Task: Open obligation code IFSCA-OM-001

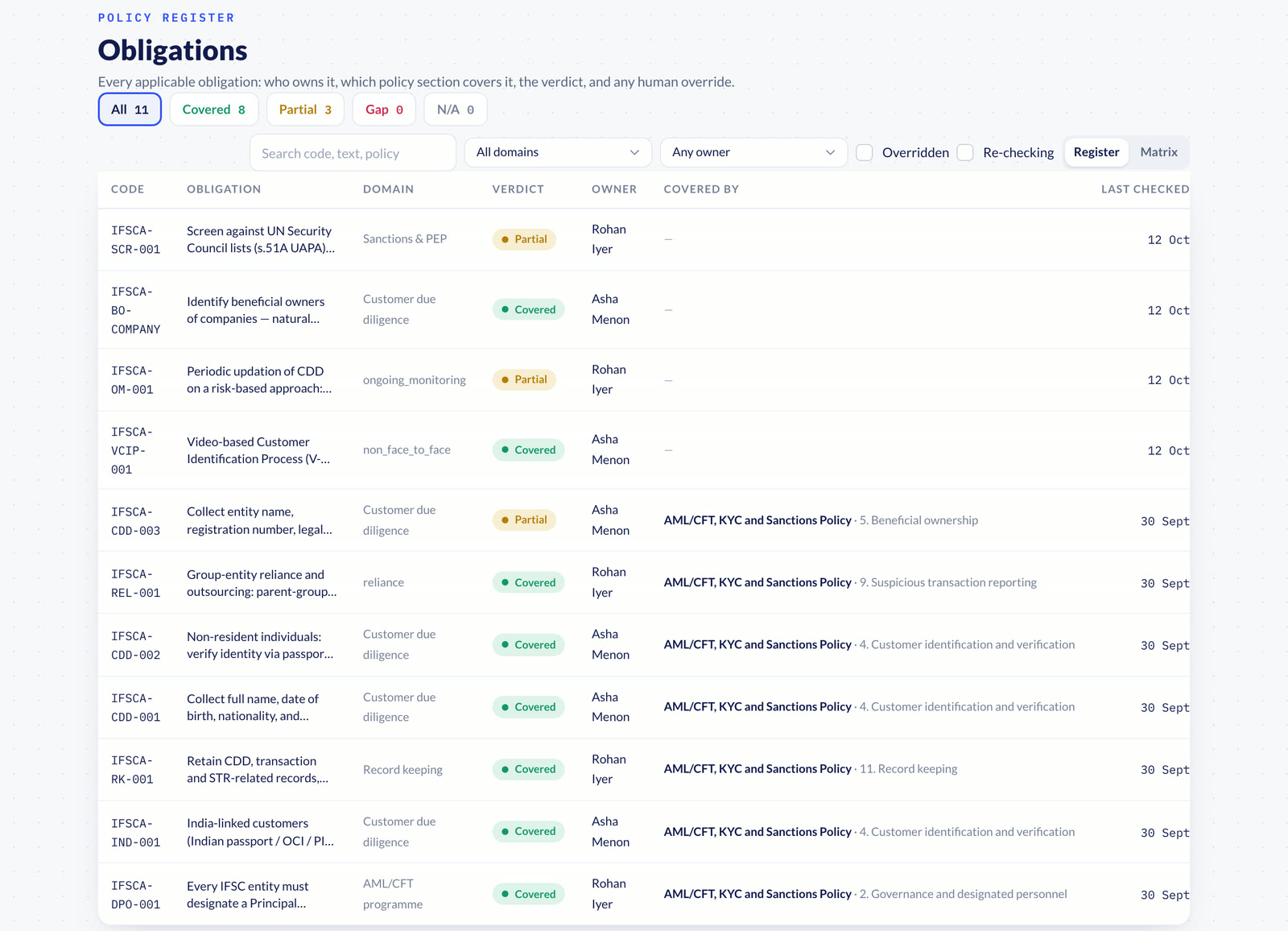Action: [x=132, y=380]
